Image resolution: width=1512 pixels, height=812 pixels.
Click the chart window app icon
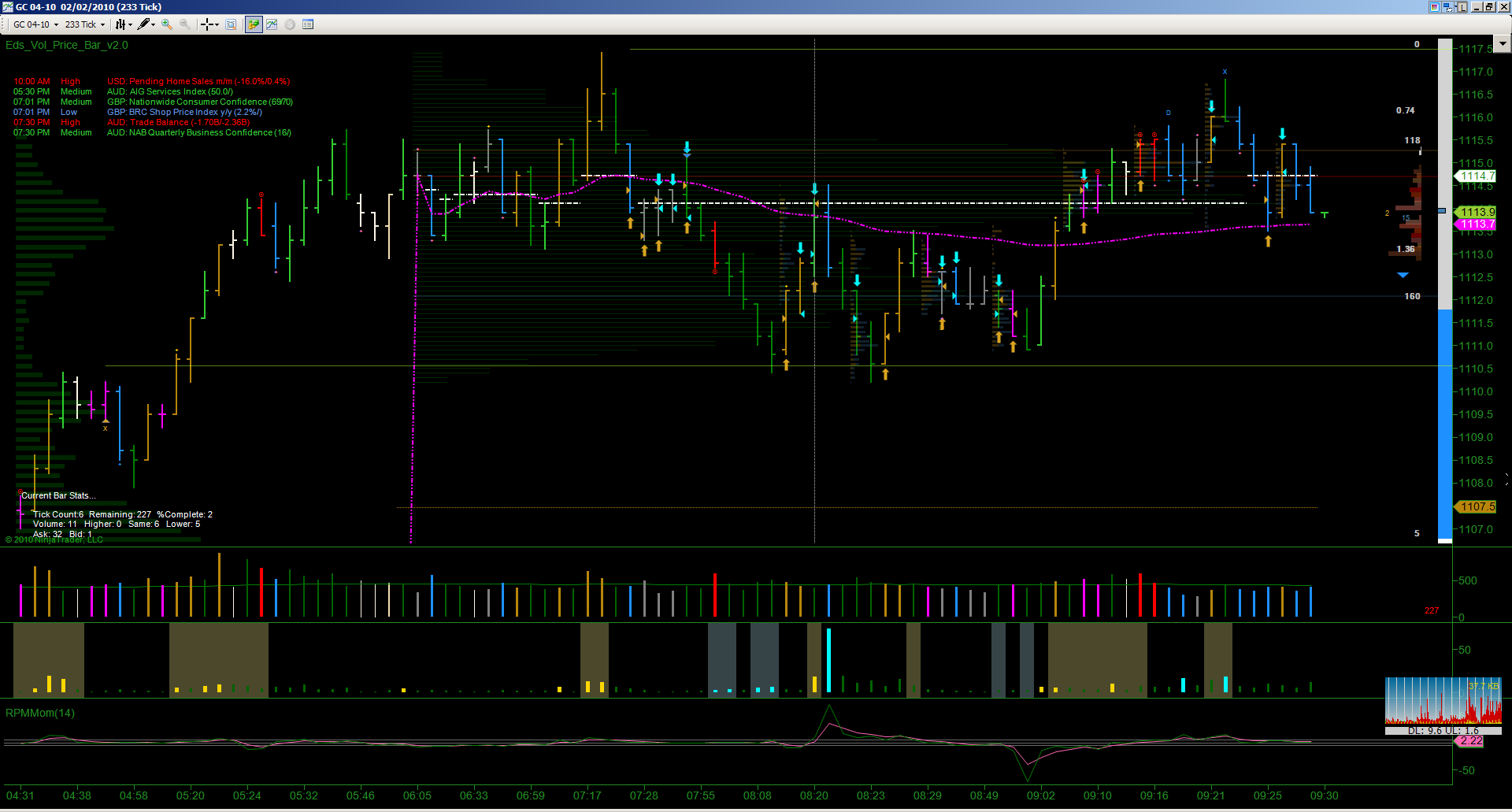pos(8,7)
